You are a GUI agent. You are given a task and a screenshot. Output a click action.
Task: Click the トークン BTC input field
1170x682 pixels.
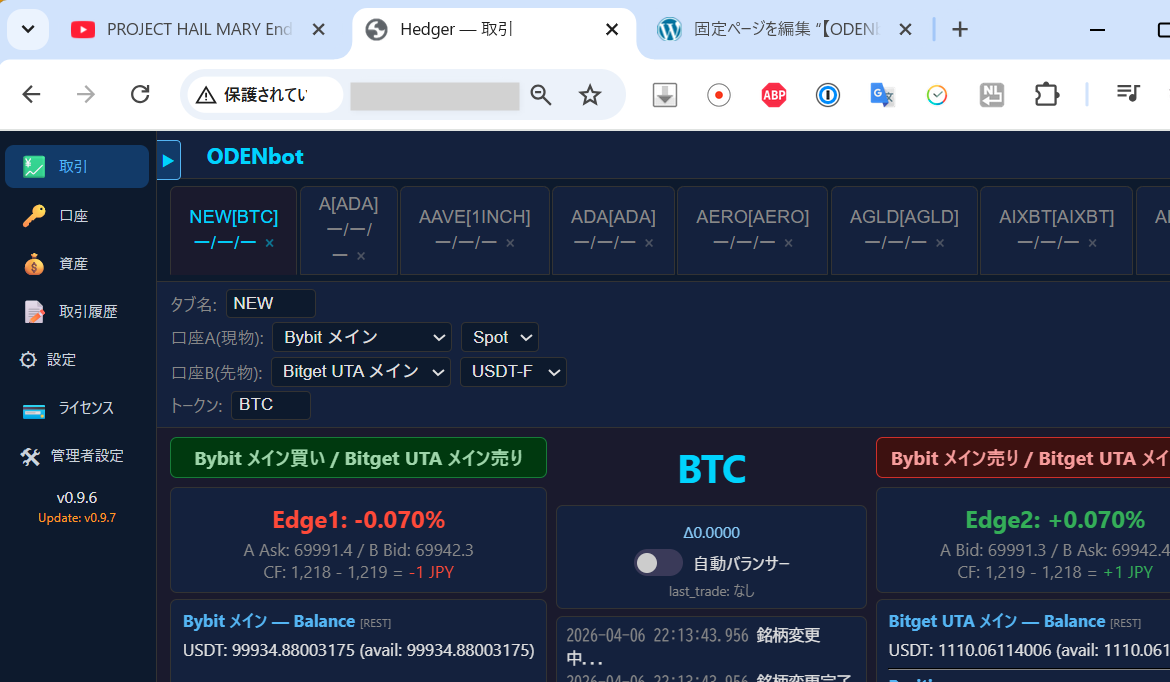coord(270,405)
